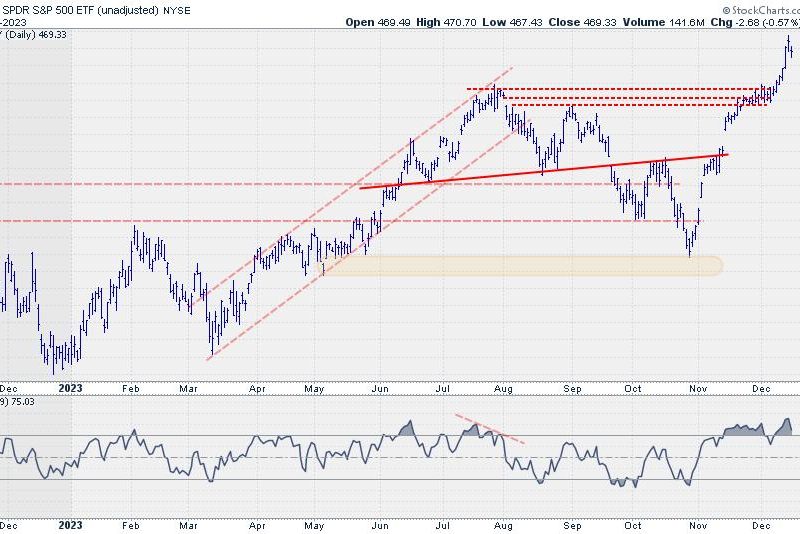Select the chart title 'SPDR S&P 500 ETF (unadjusted)'
This screenshot has height=534, width=800.
(x=80, y=10)
